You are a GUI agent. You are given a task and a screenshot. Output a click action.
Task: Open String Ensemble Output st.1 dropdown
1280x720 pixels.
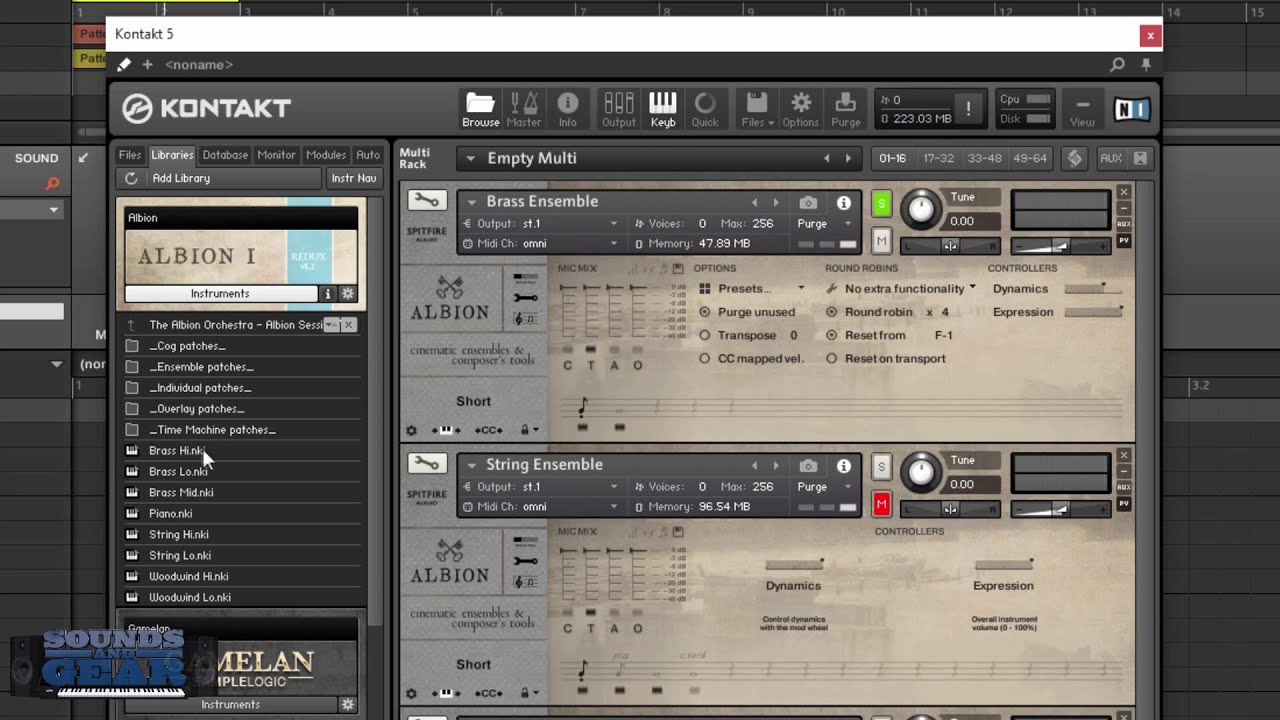(540, 487)
